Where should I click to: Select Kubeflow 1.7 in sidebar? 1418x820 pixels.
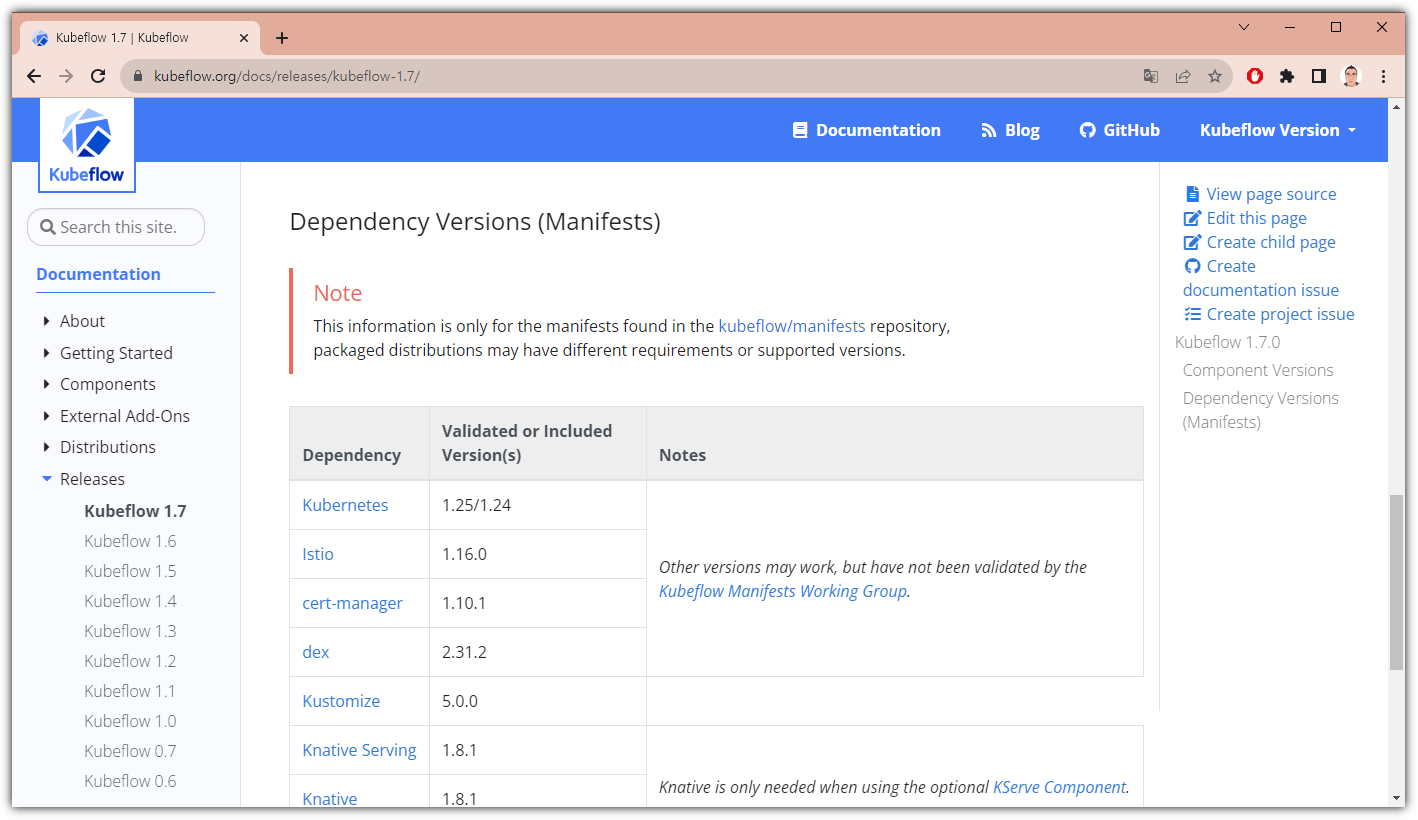coord(135,511)
